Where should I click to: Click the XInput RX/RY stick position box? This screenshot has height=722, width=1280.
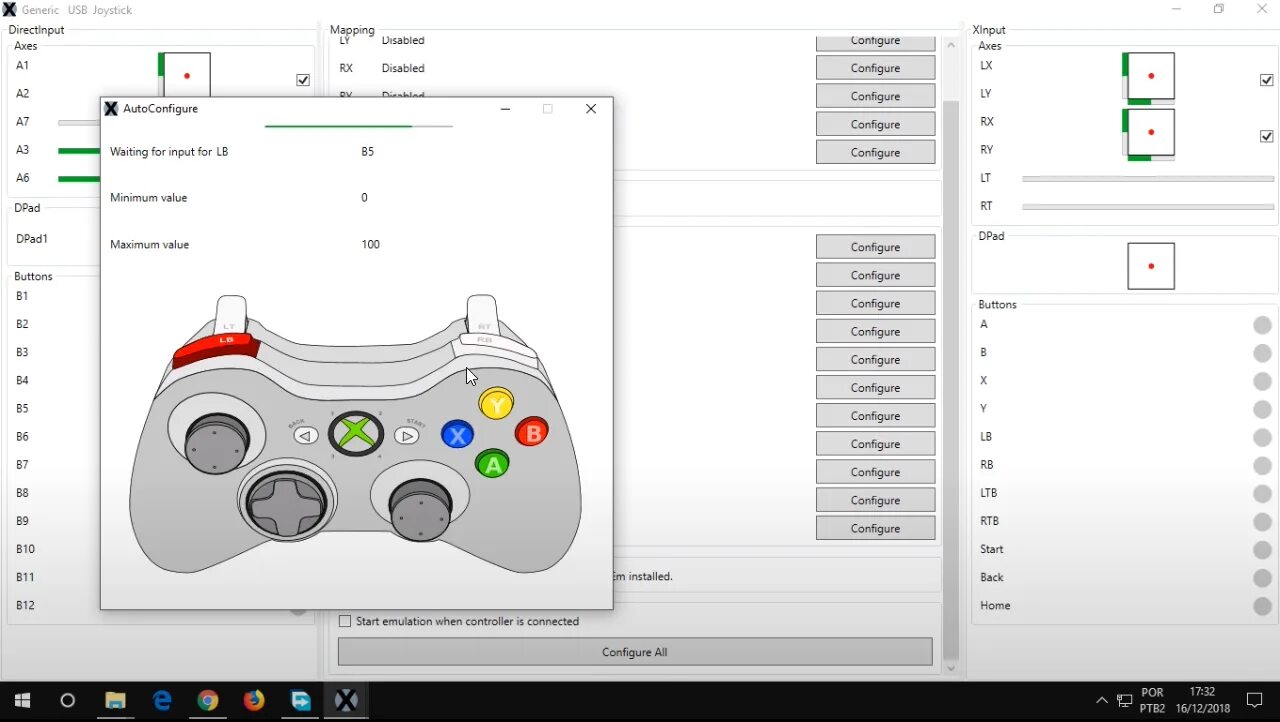(x=1151, y=132)
